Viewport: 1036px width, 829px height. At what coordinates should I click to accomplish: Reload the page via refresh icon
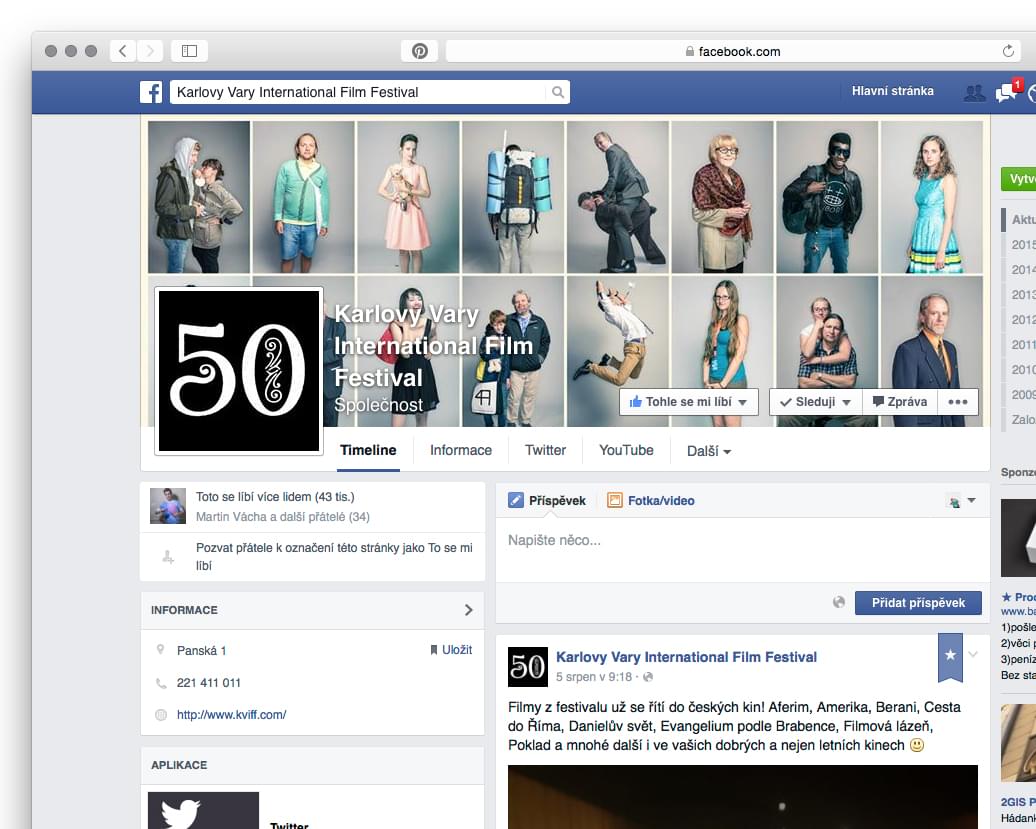point(1008,51)
